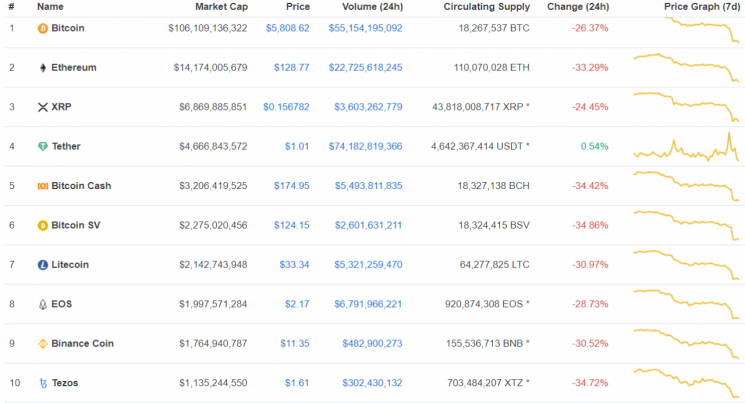This screenshot has width=745, height=403.
Task: Open the Binance Coin name link
Action: tap(83, 344)
